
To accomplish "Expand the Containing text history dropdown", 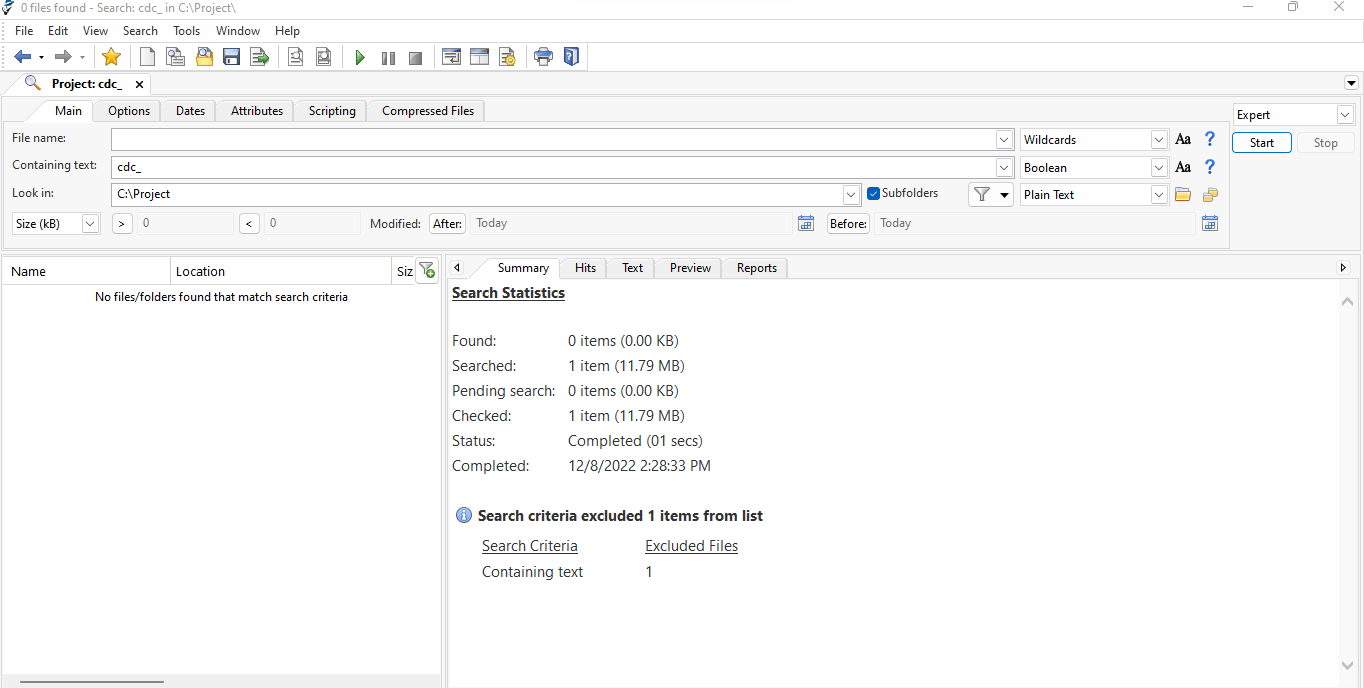I will pos(1004,167).
